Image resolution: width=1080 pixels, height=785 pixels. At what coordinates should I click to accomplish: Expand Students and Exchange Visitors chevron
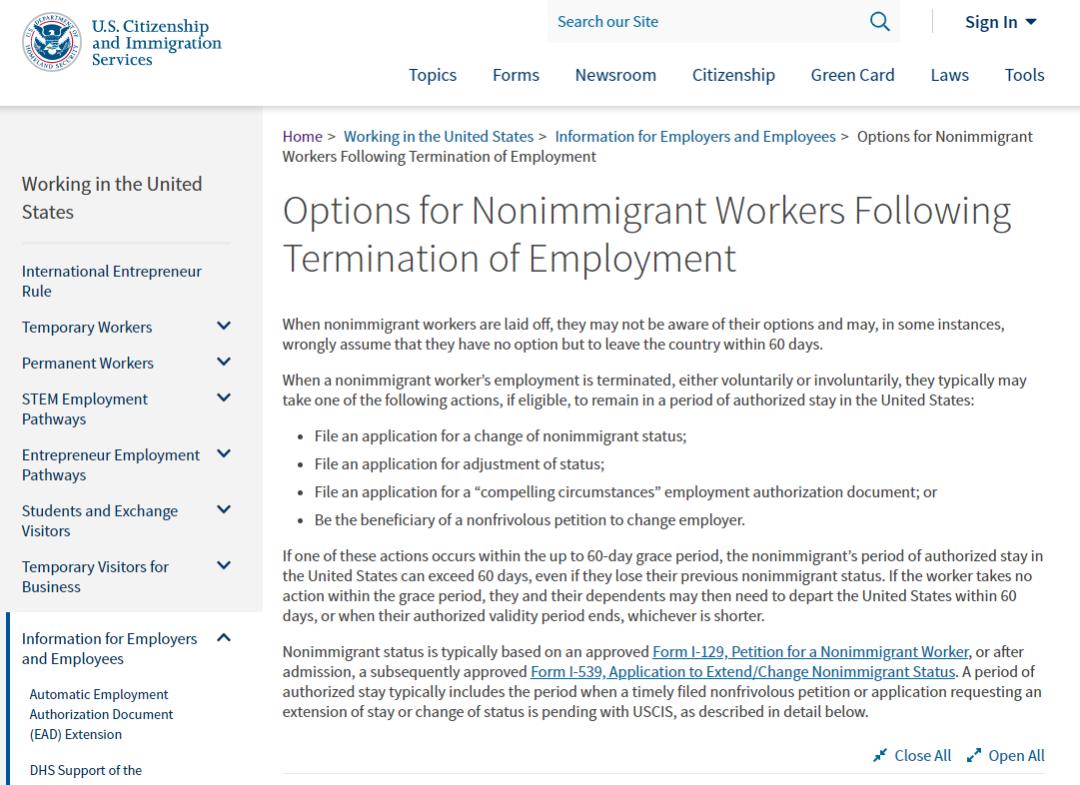pos(224,510)
